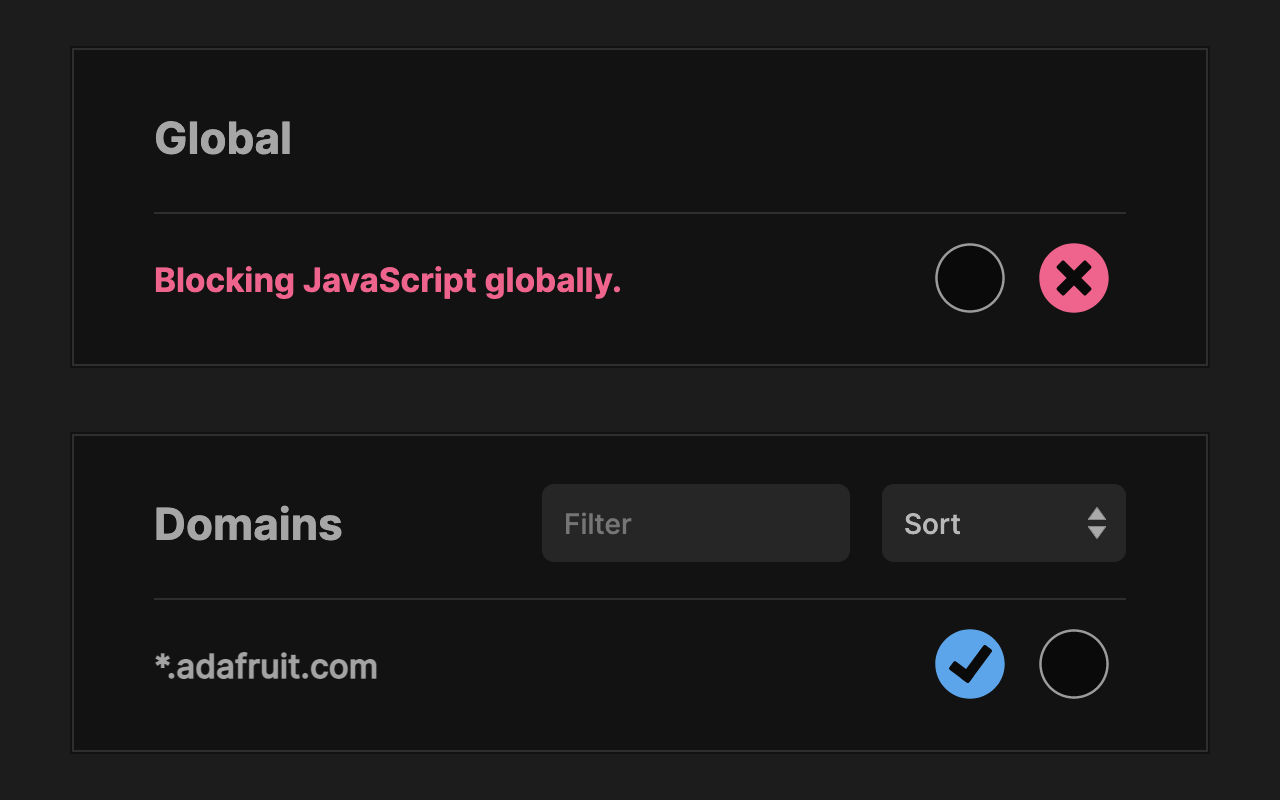Click inside the Filter input field
The width and height of the screenshot is (1280, 800).
click(695, 522)
